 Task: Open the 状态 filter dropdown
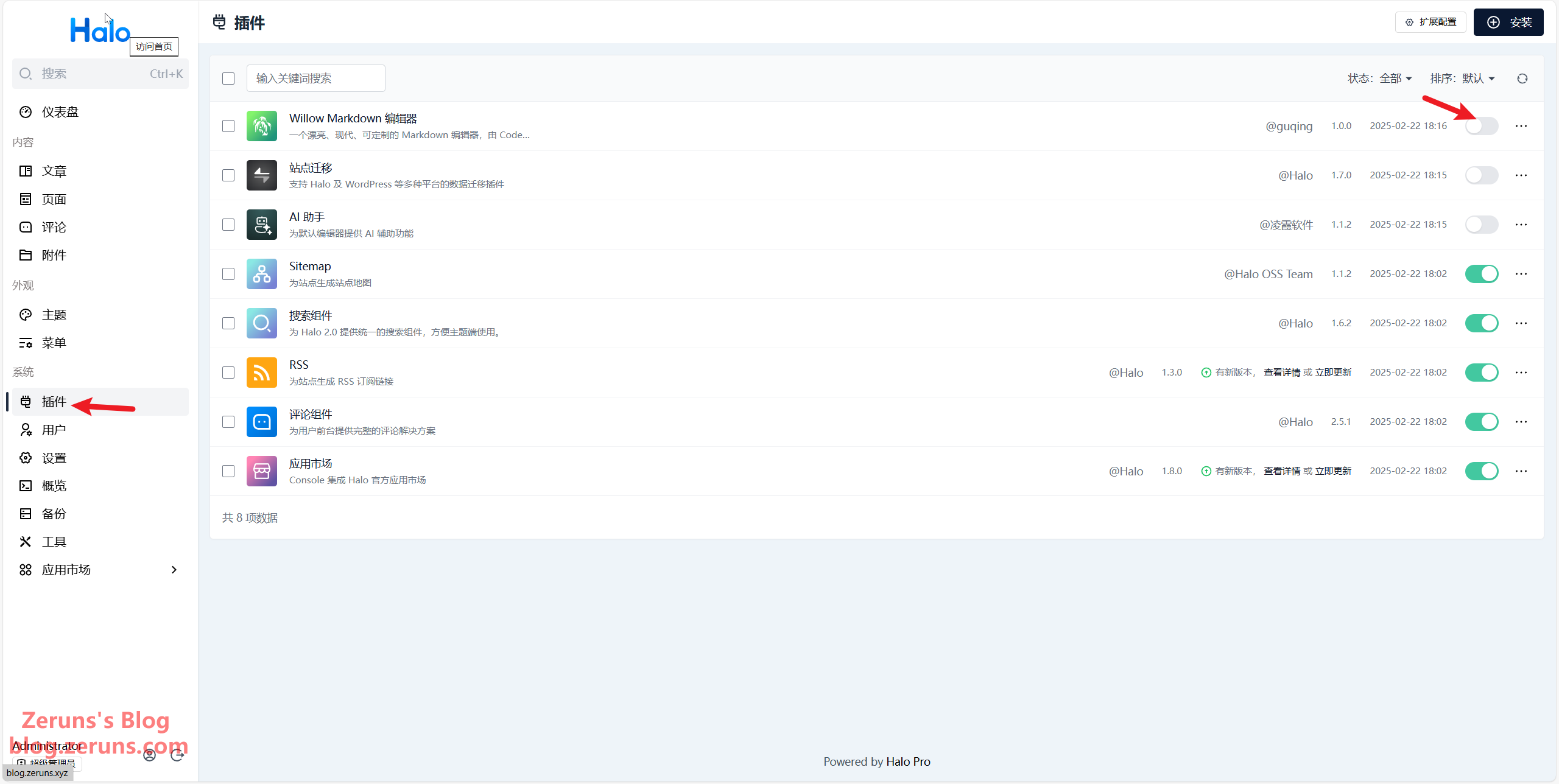pyautogui.click(x=1379, y=79)
